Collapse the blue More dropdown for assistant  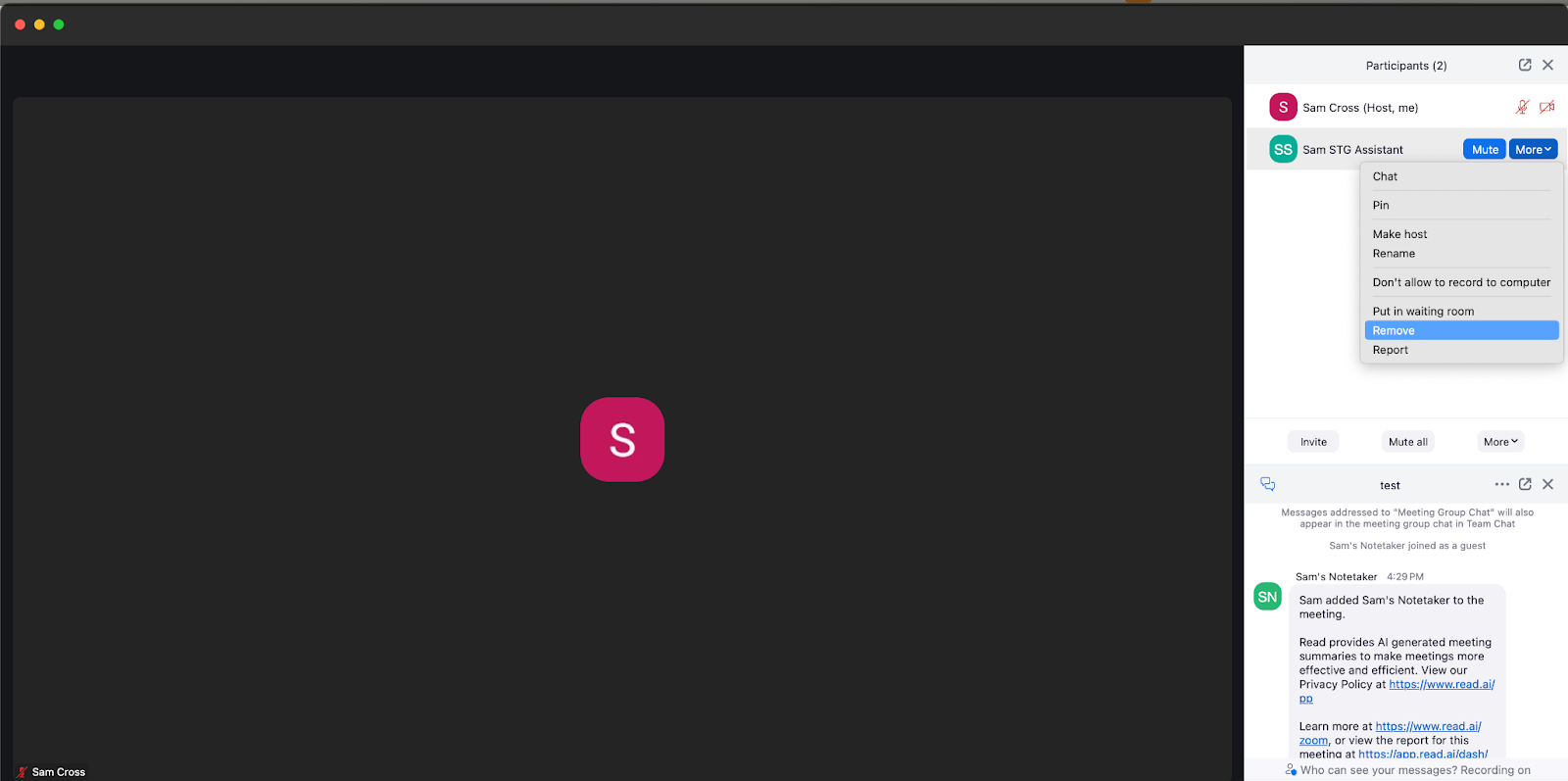(x=1534, y=149)
